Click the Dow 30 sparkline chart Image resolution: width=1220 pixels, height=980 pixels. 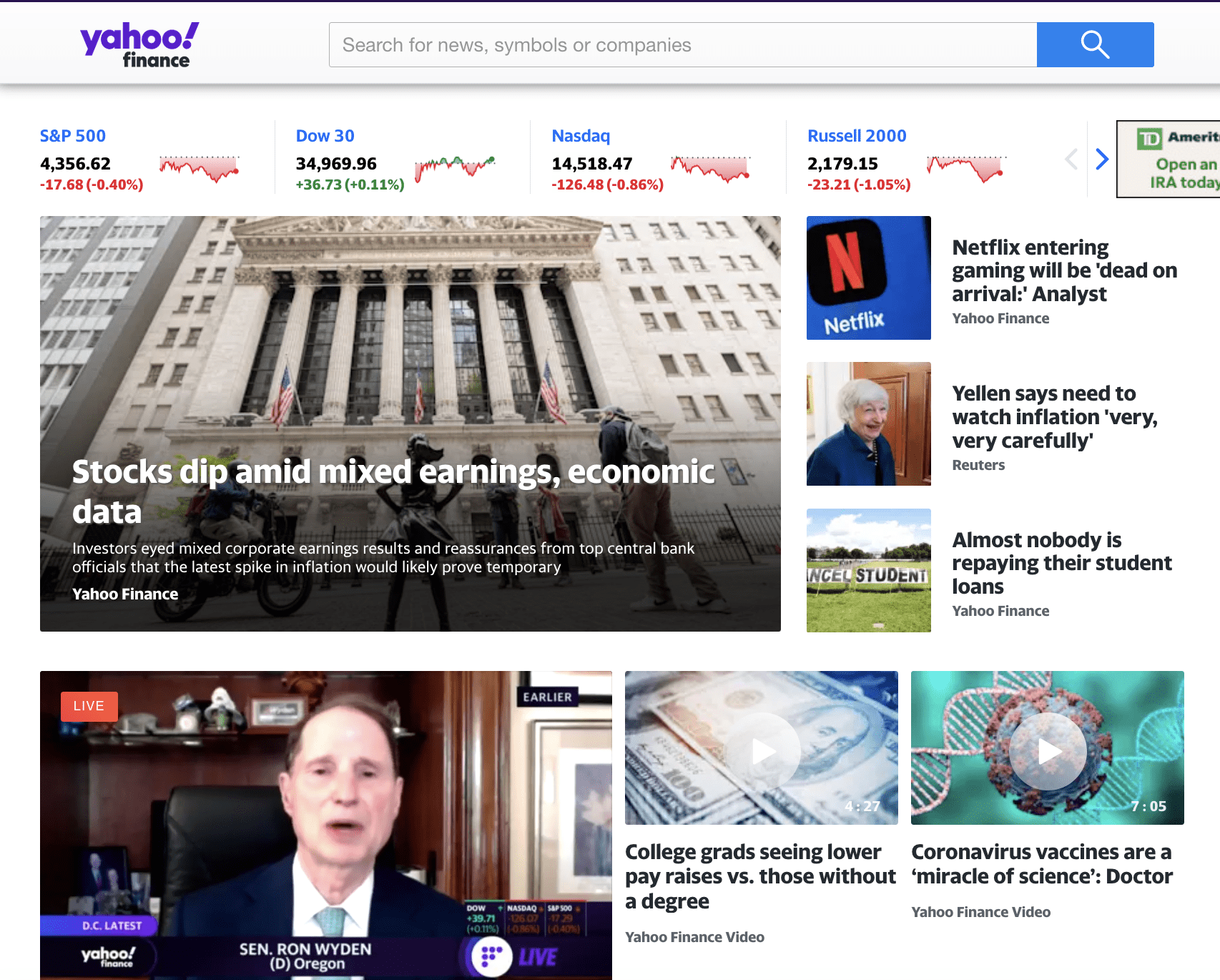pos(456,169)
